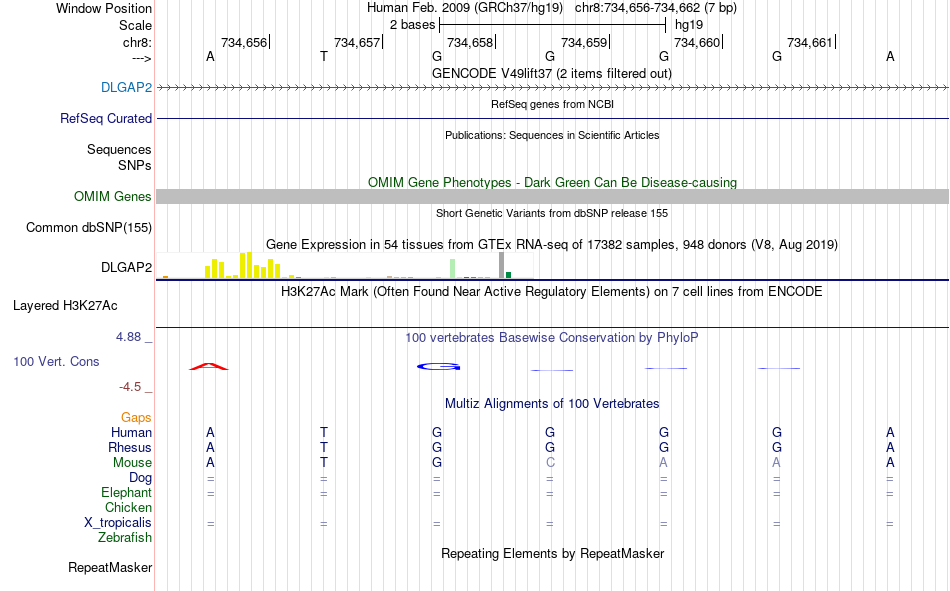Select the 734,658 position marker
Image resolution: width=950 pixels, height=591 pixels.
(x=471, y=42)
